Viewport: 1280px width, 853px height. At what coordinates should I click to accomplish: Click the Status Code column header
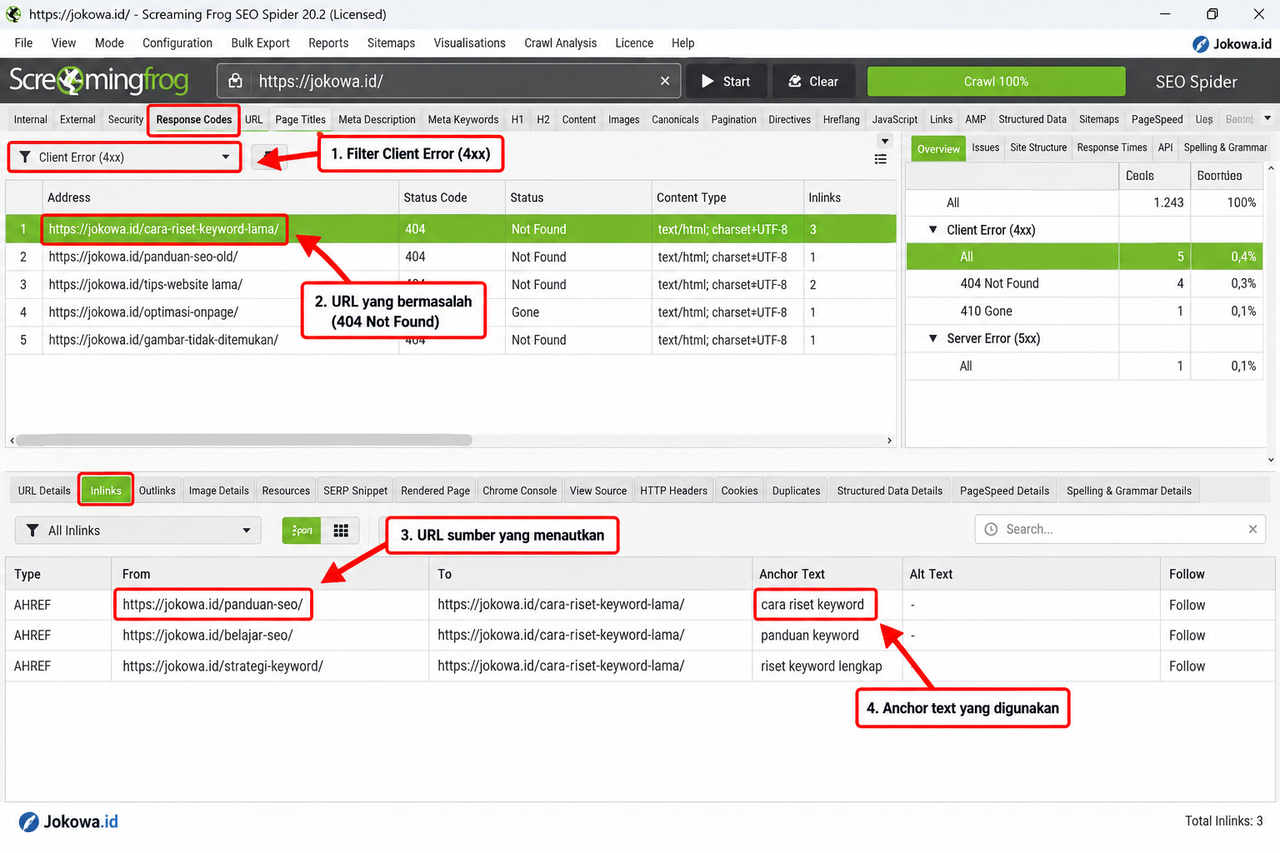(x=450, y=198)
